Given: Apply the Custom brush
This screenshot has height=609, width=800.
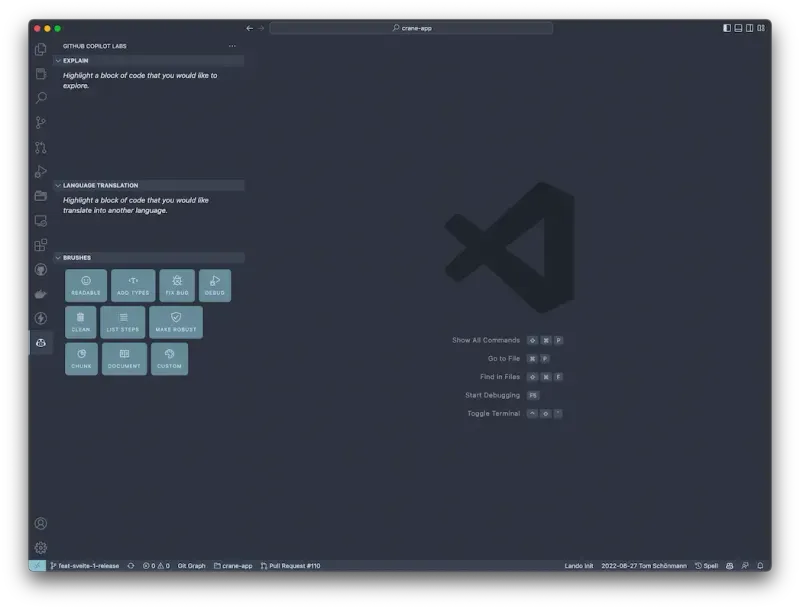Looking at the screenshot, I should point(169,359).
